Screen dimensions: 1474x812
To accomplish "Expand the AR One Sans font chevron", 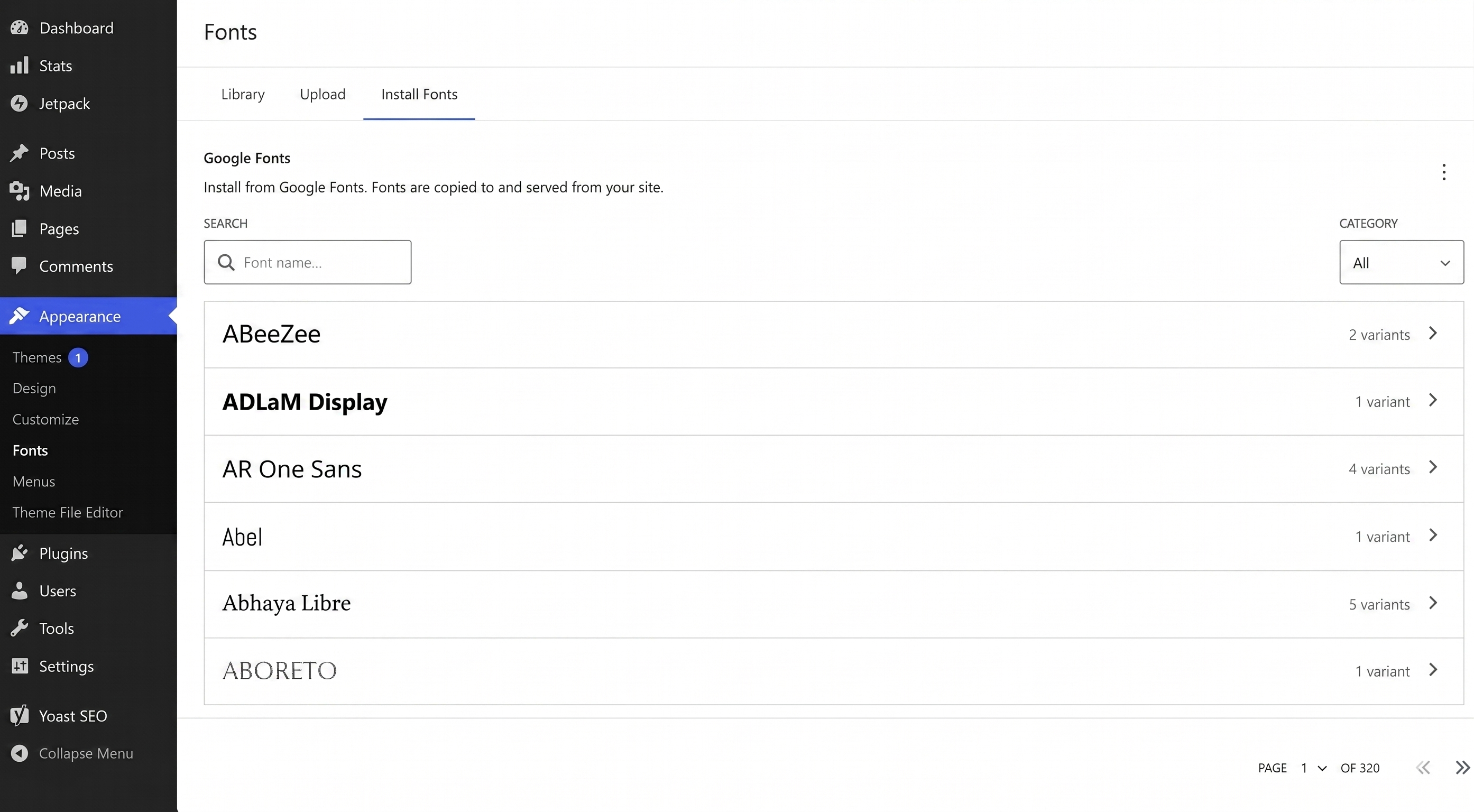I will pos(1433,467).
